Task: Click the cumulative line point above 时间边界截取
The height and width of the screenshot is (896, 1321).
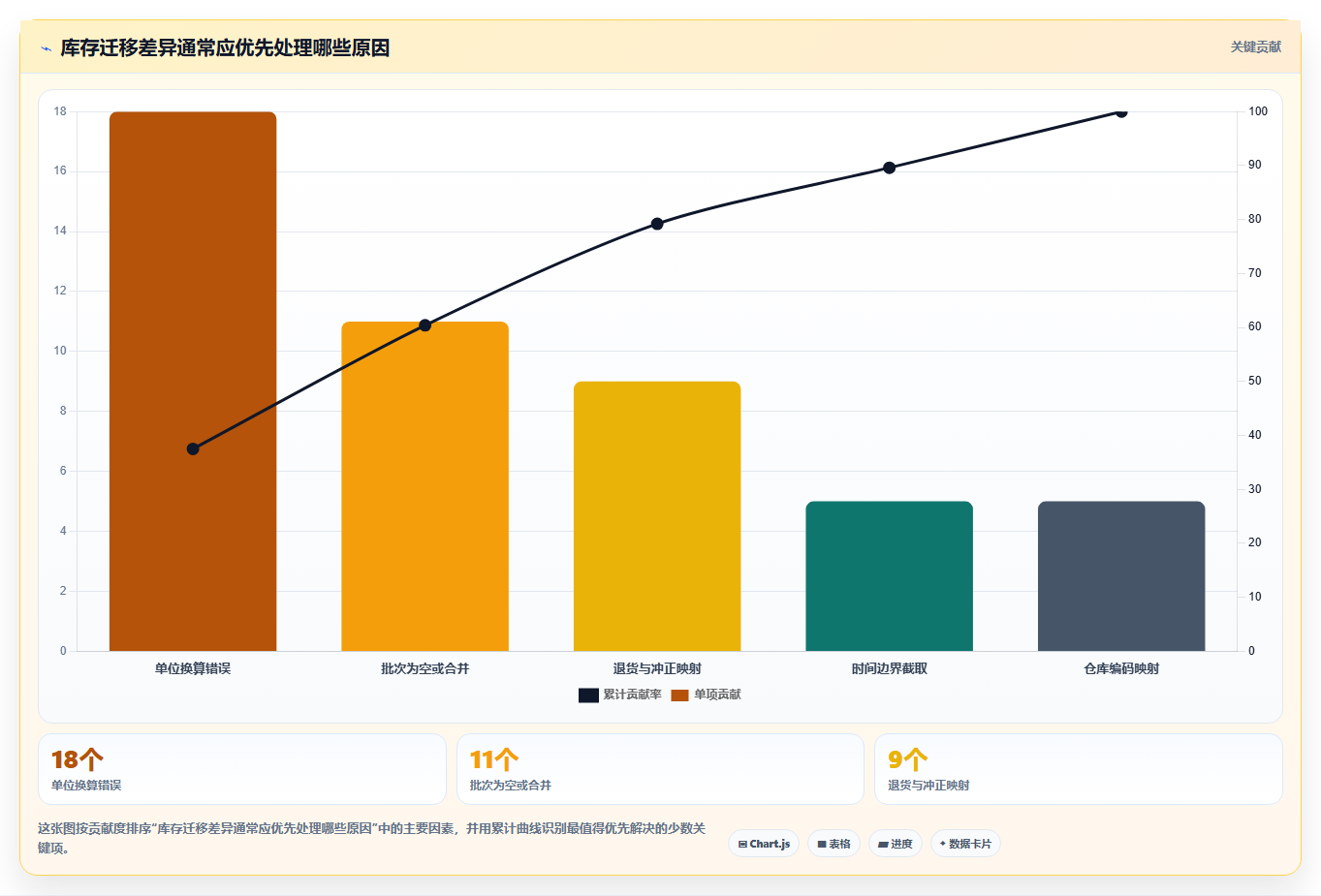Action: pyautogui.click(x=889, y=168)
